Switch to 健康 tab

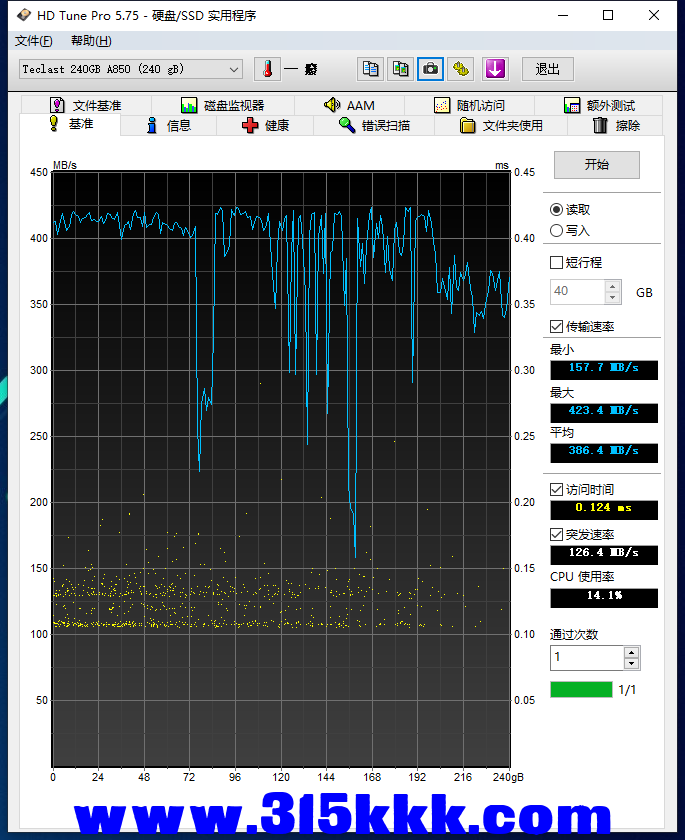(265, 125)
